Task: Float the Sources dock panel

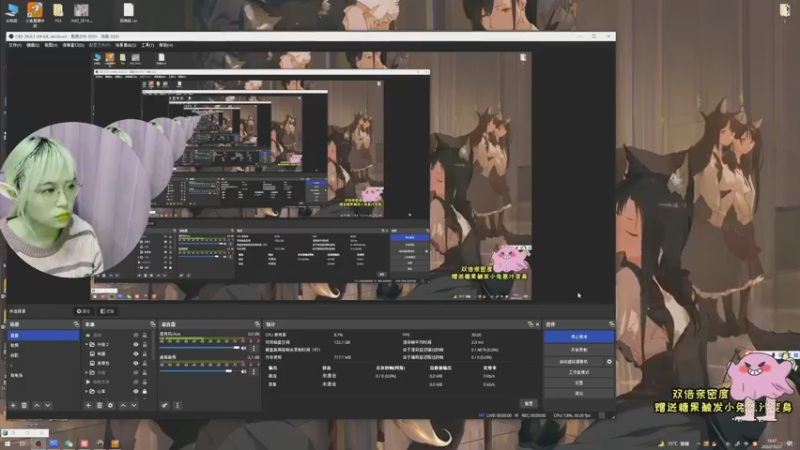Action: tap(152, 324)
